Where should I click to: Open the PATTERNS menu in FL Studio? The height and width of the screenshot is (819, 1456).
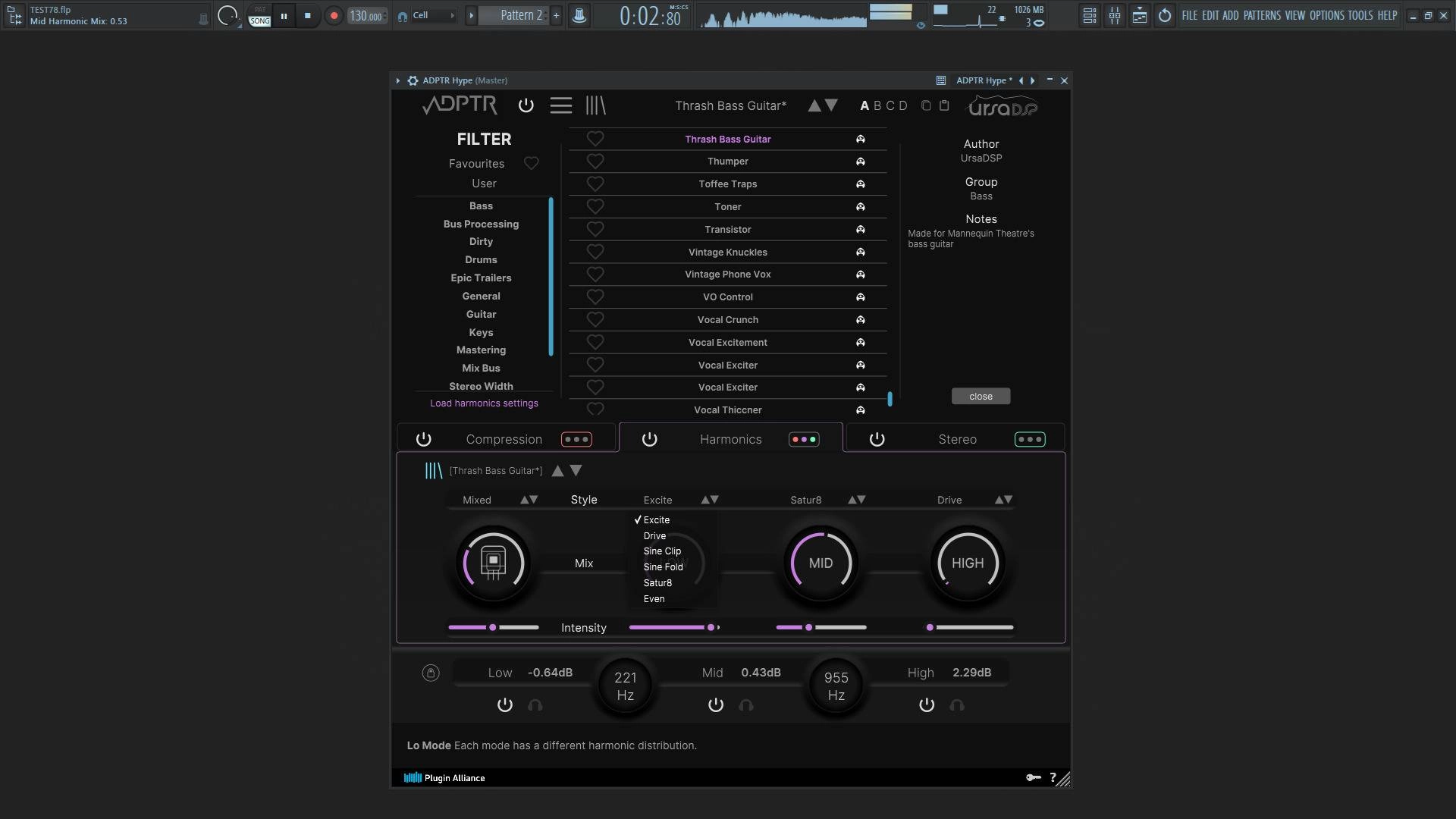click(1262, 15)
